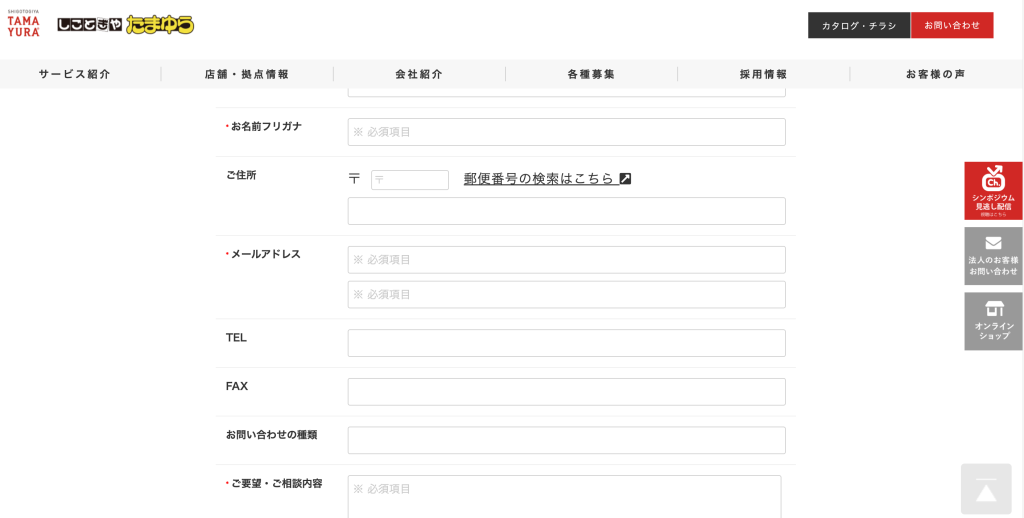
Task: Follow the 郵便番号の検索はこちら link
Action: [x=538, y=179]
